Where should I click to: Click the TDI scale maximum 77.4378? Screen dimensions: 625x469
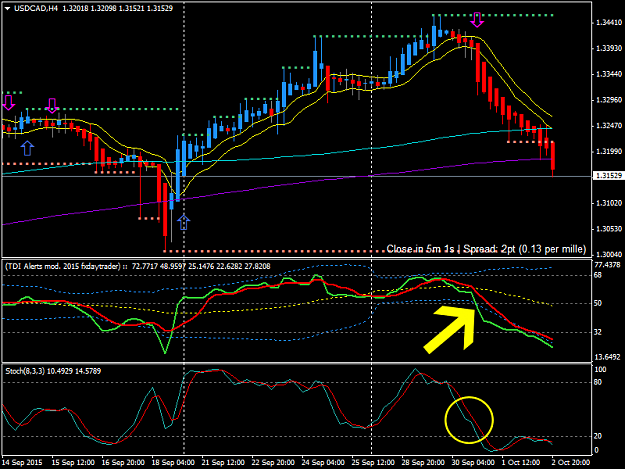pyautogui.click(x=607, y=265)
